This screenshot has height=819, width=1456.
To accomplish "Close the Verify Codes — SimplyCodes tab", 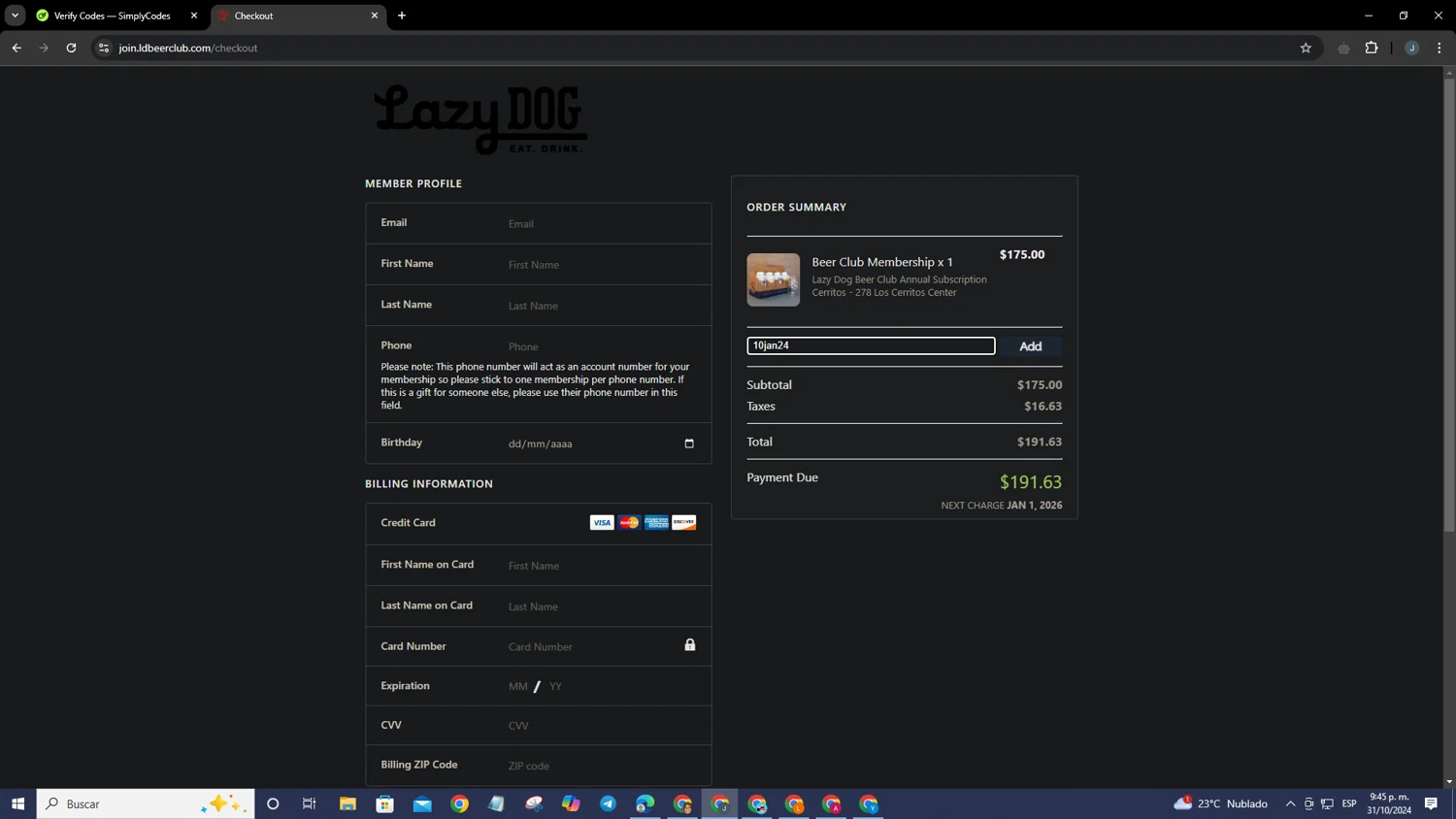I will tap(194, 16).
